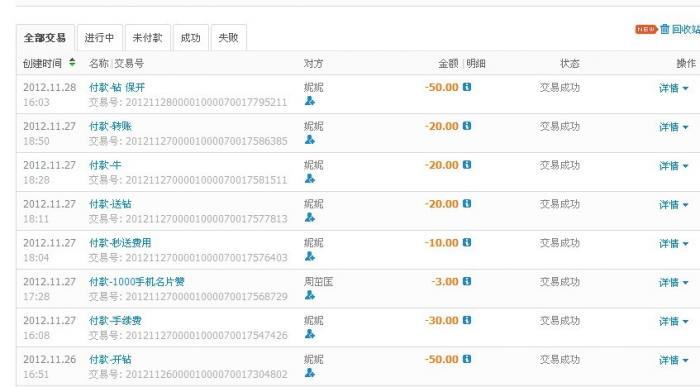Image resolution: width=700 pixels, height=387 pixels.
Task: Open detail icon beside -30.00 amount
Action: point(467,320)
